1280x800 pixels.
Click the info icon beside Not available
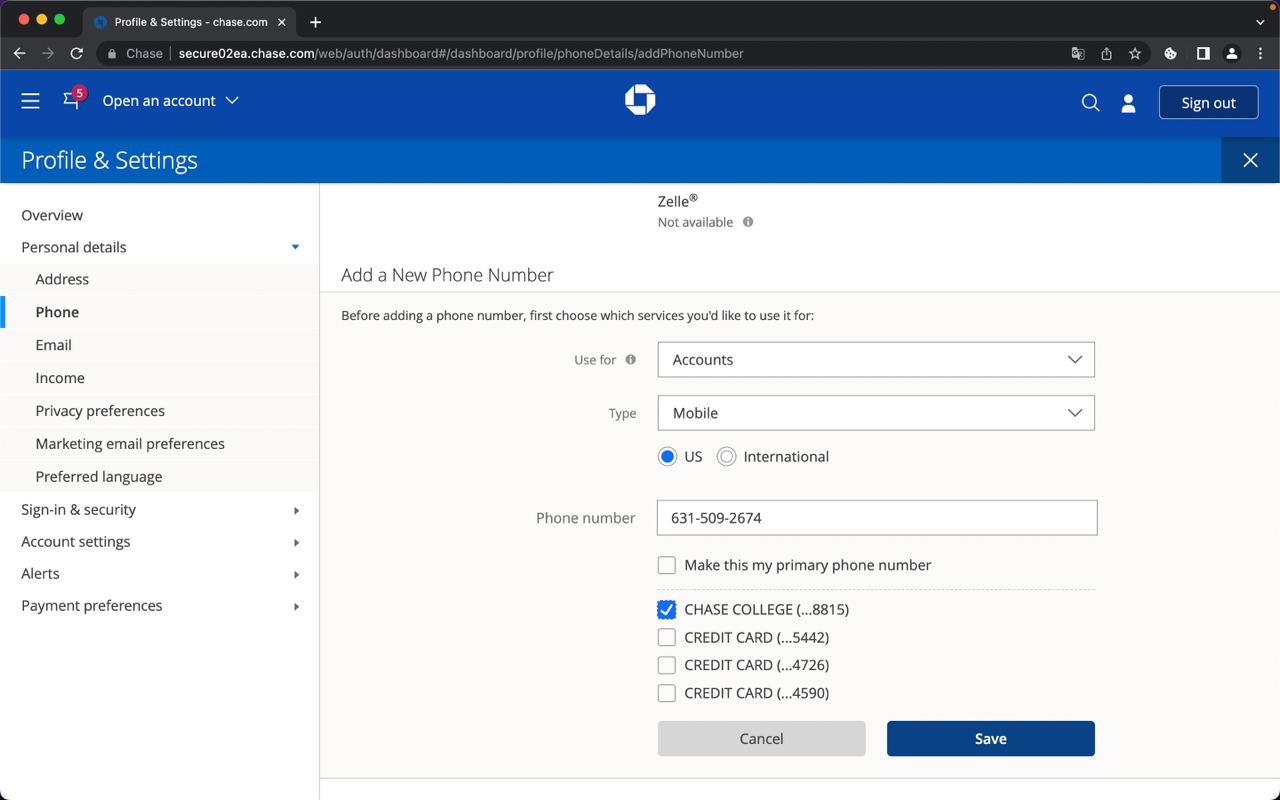click(x=748, y=222)
